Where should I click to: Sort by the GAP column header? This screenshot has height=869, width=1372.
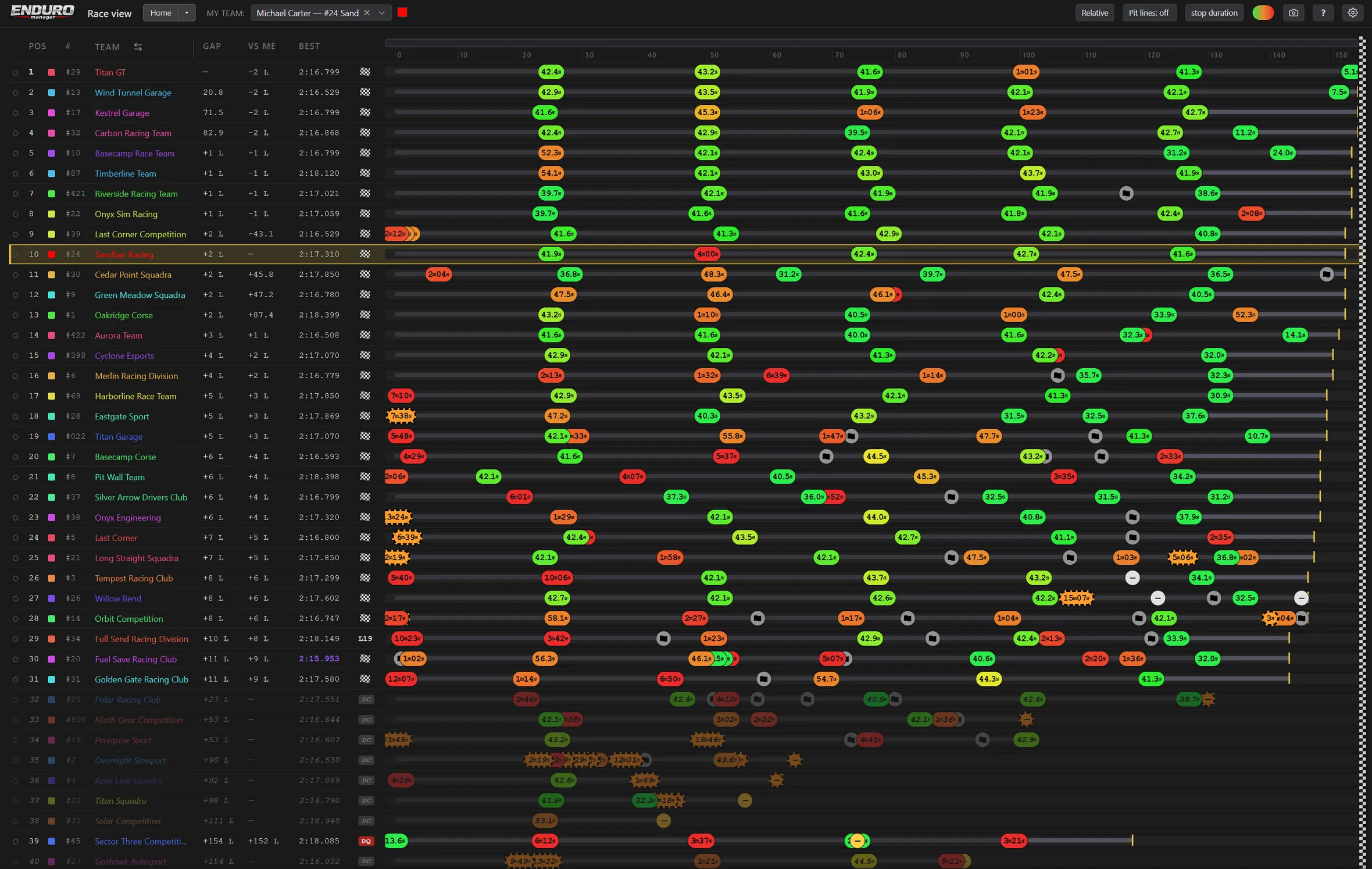[x=212, y=46]
